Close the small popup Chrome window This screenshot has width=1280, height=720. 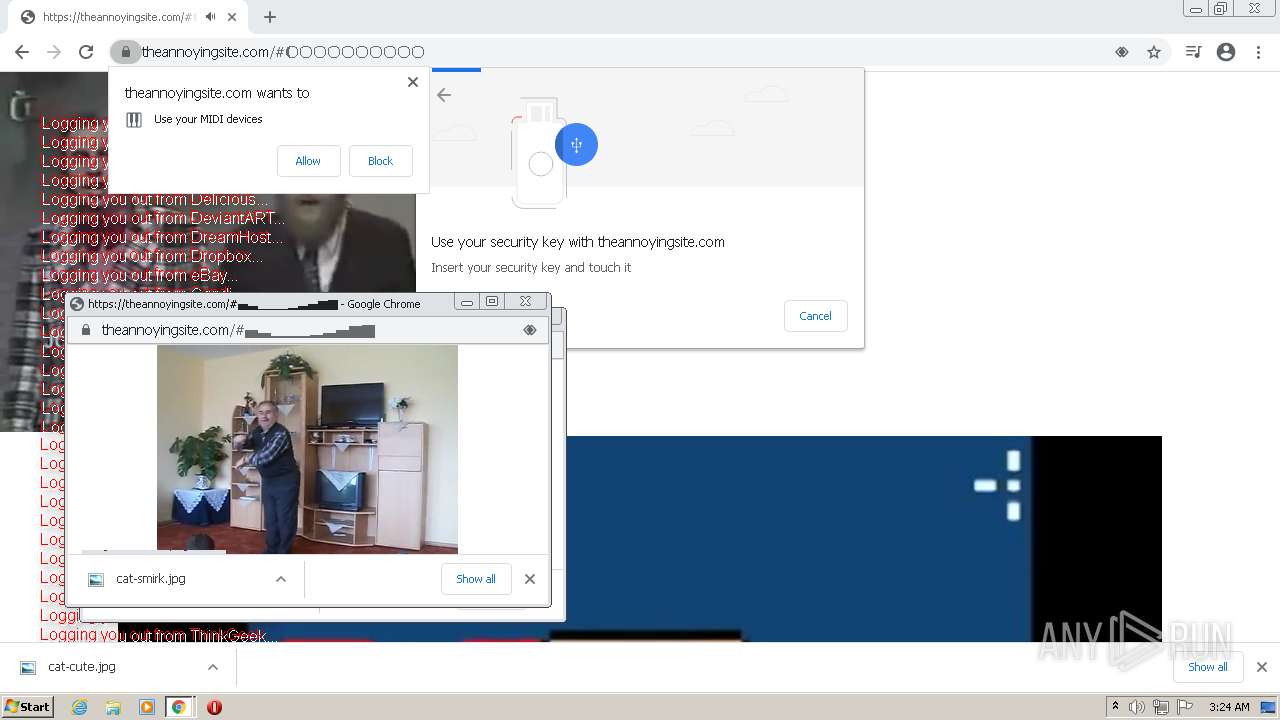coord(525,302)
